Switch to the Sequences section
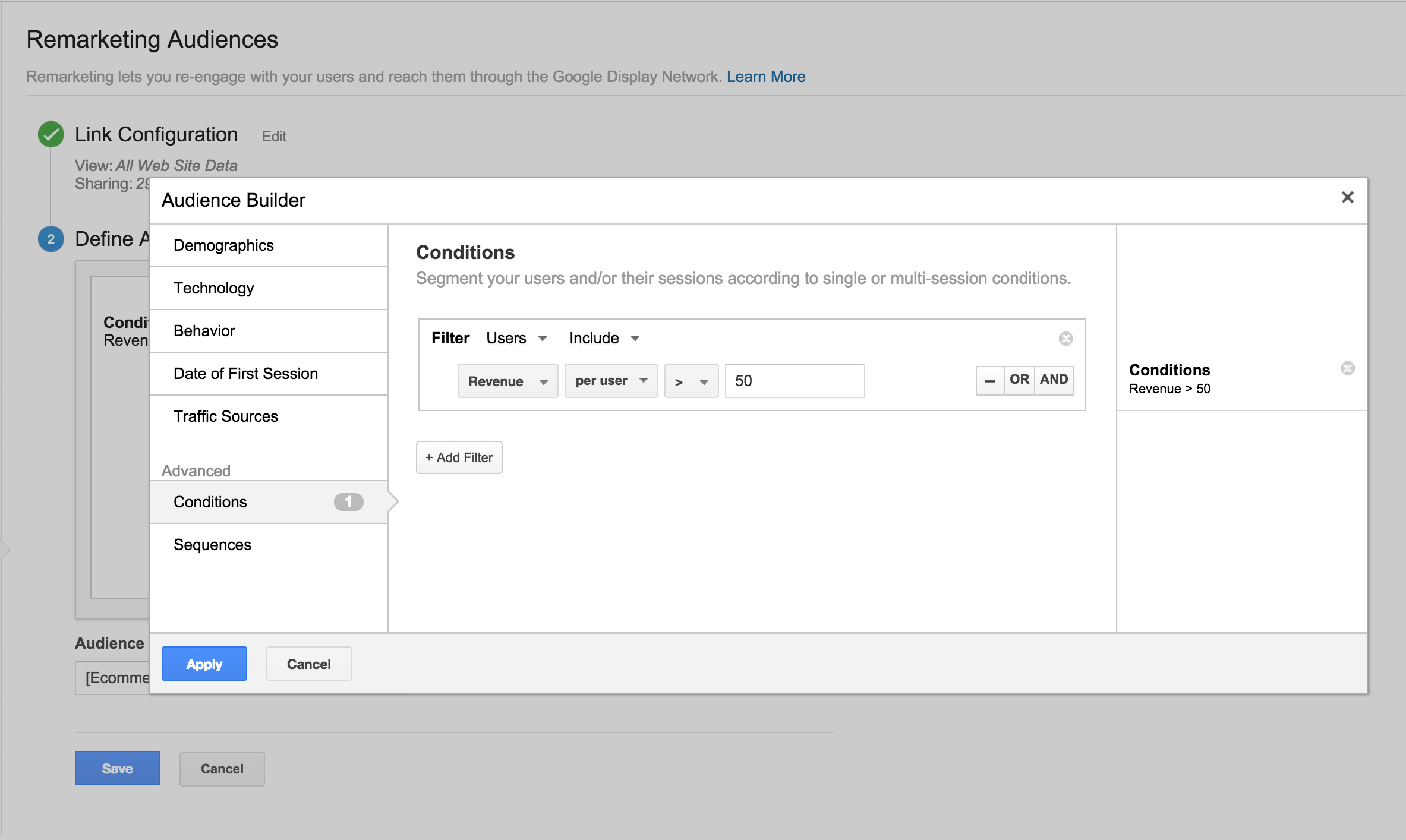The height and width of the screenshot is (840, 1406). [212, 545]
